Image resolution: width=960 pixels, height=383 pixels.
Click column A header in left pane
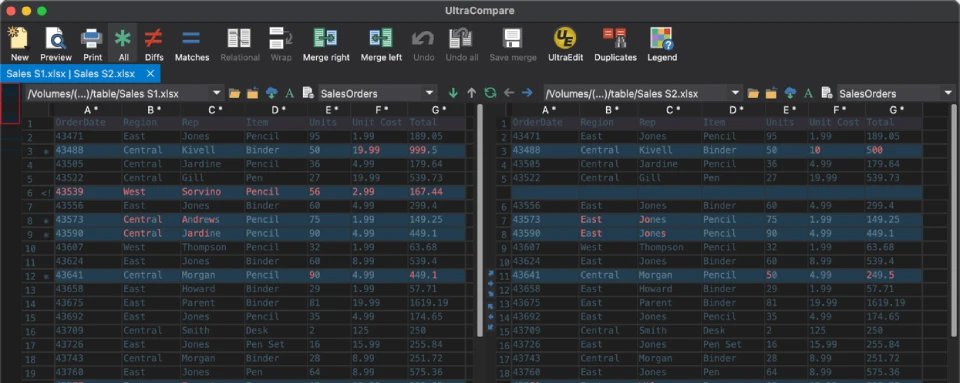coord(88,110)
